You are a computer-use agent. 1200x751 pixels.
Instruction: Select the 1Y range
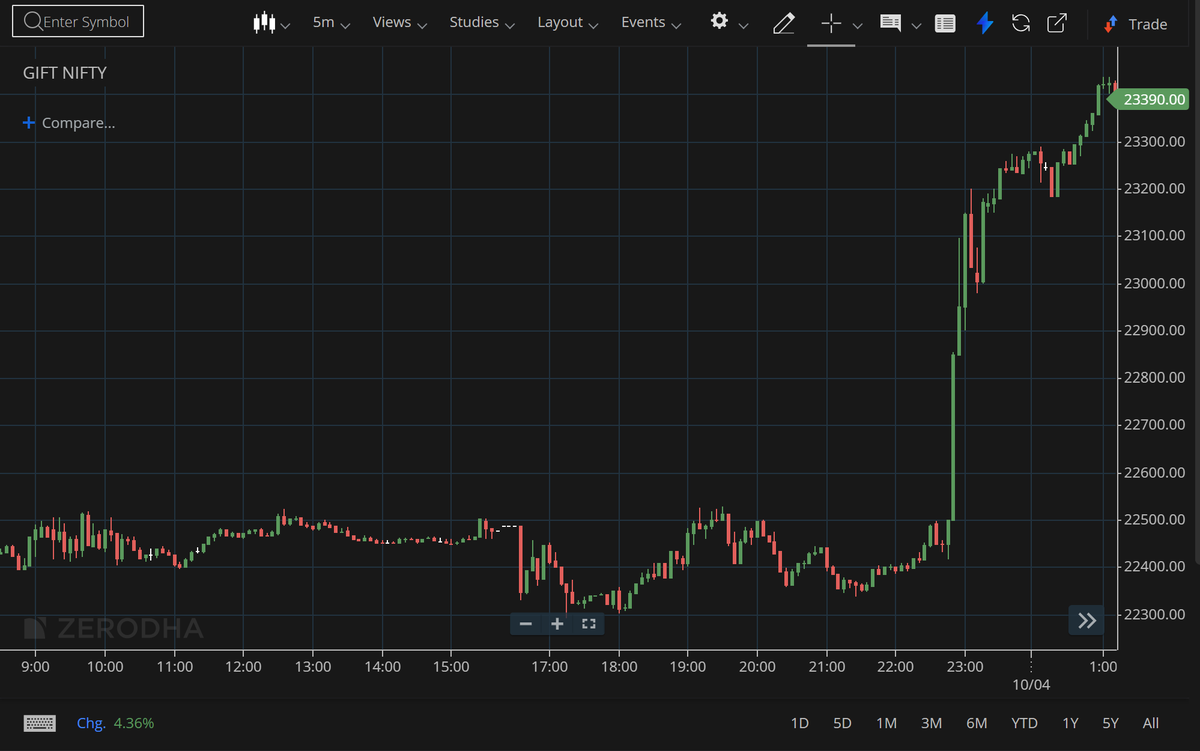coord(1070,723)
